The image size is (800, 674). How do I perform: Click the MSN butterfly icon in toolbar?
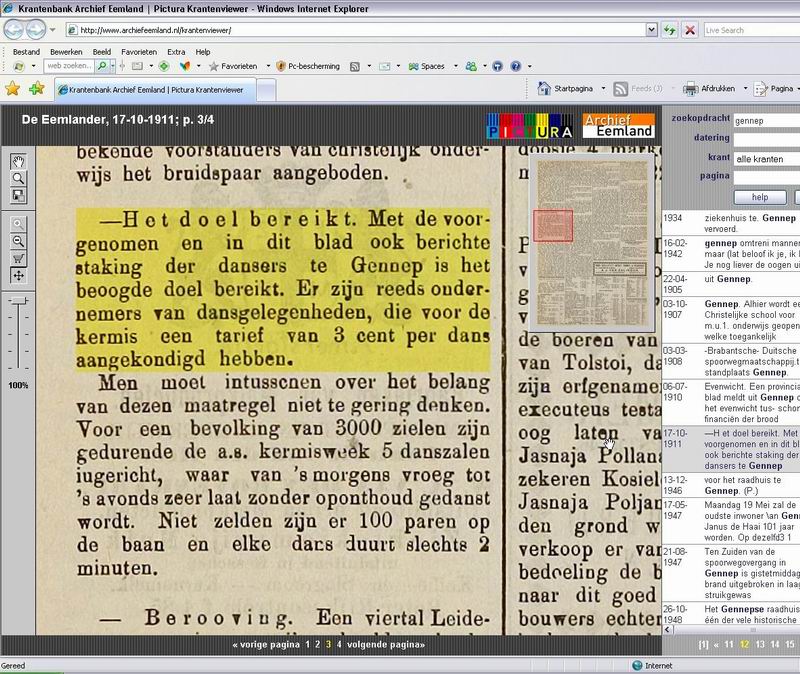coord(185,66)
